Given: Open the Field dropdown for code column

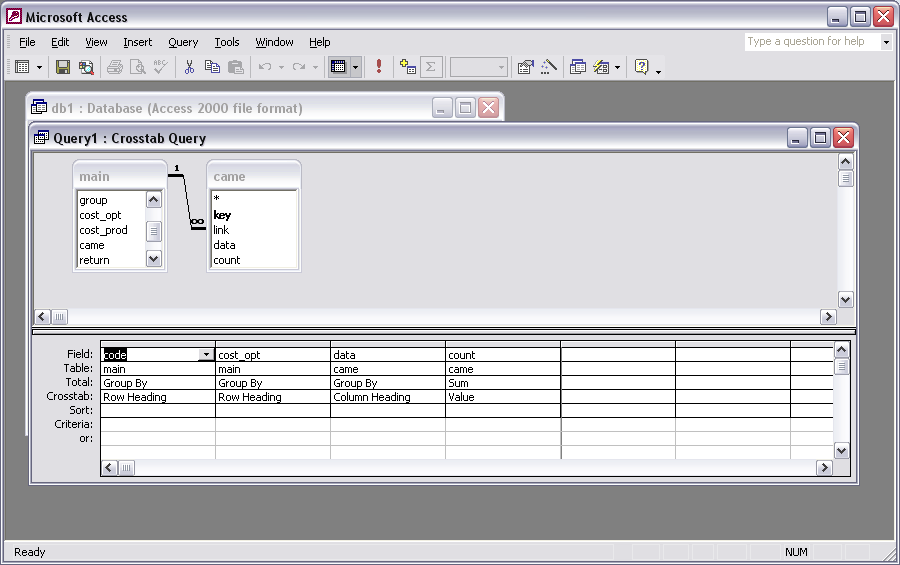Looking at the screenshot, I should pos(206,355).
